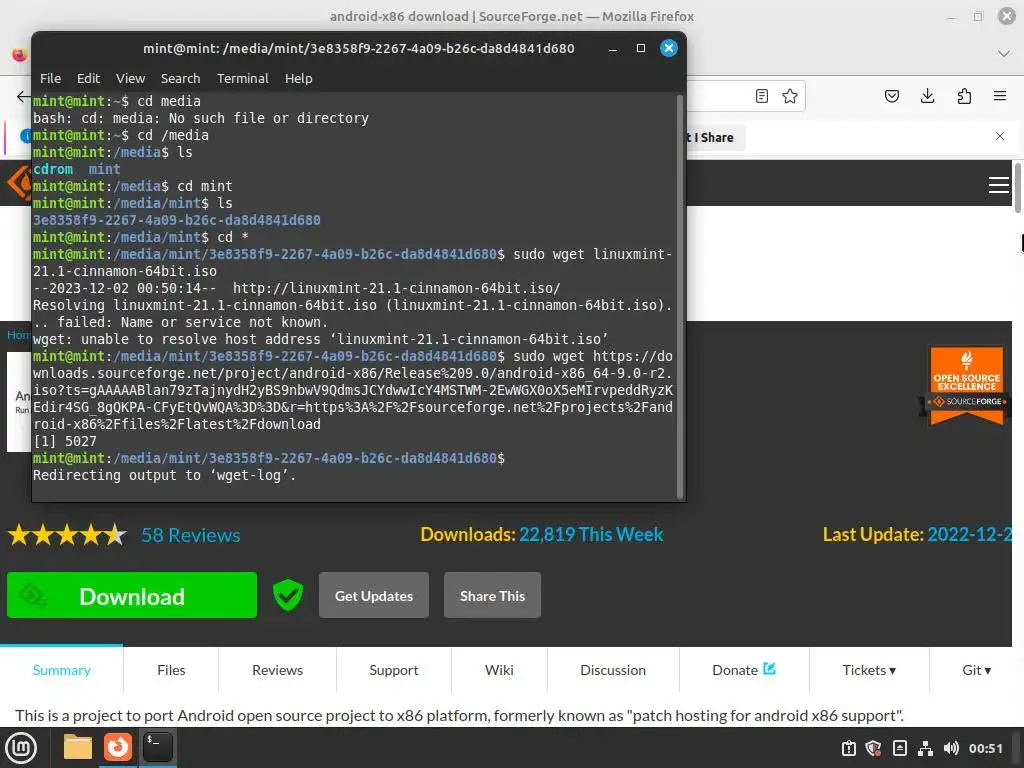
Task: Open terminal Edit menu
Action: click(88, 78)
